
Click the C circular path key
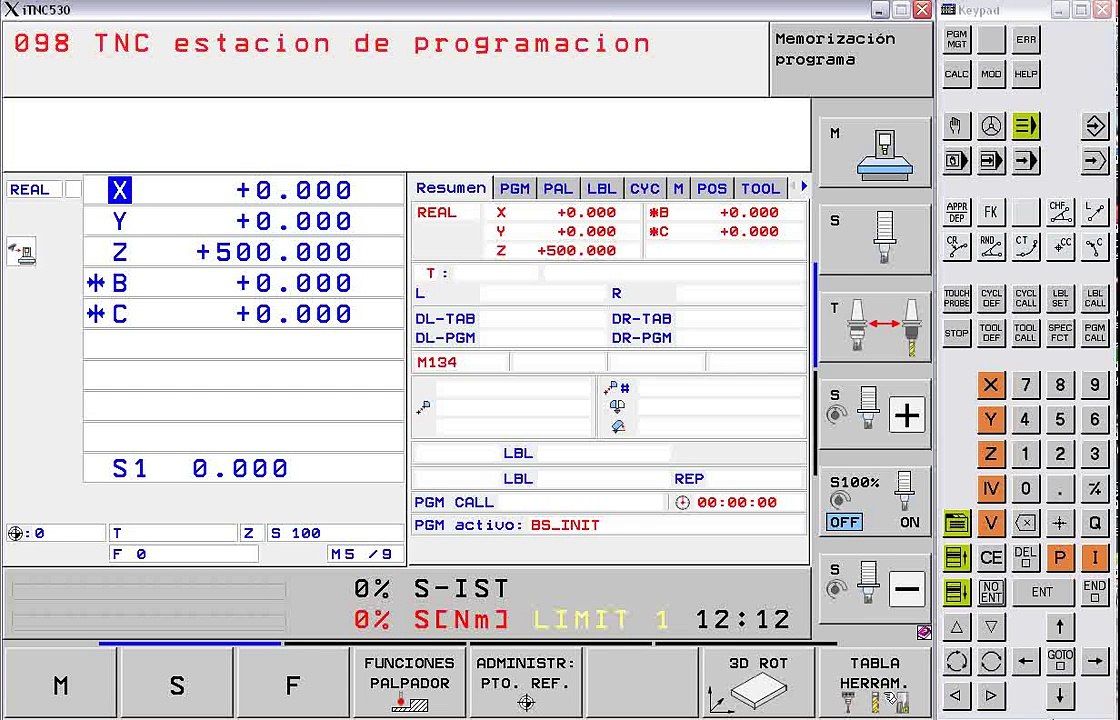pos(1094,246)
